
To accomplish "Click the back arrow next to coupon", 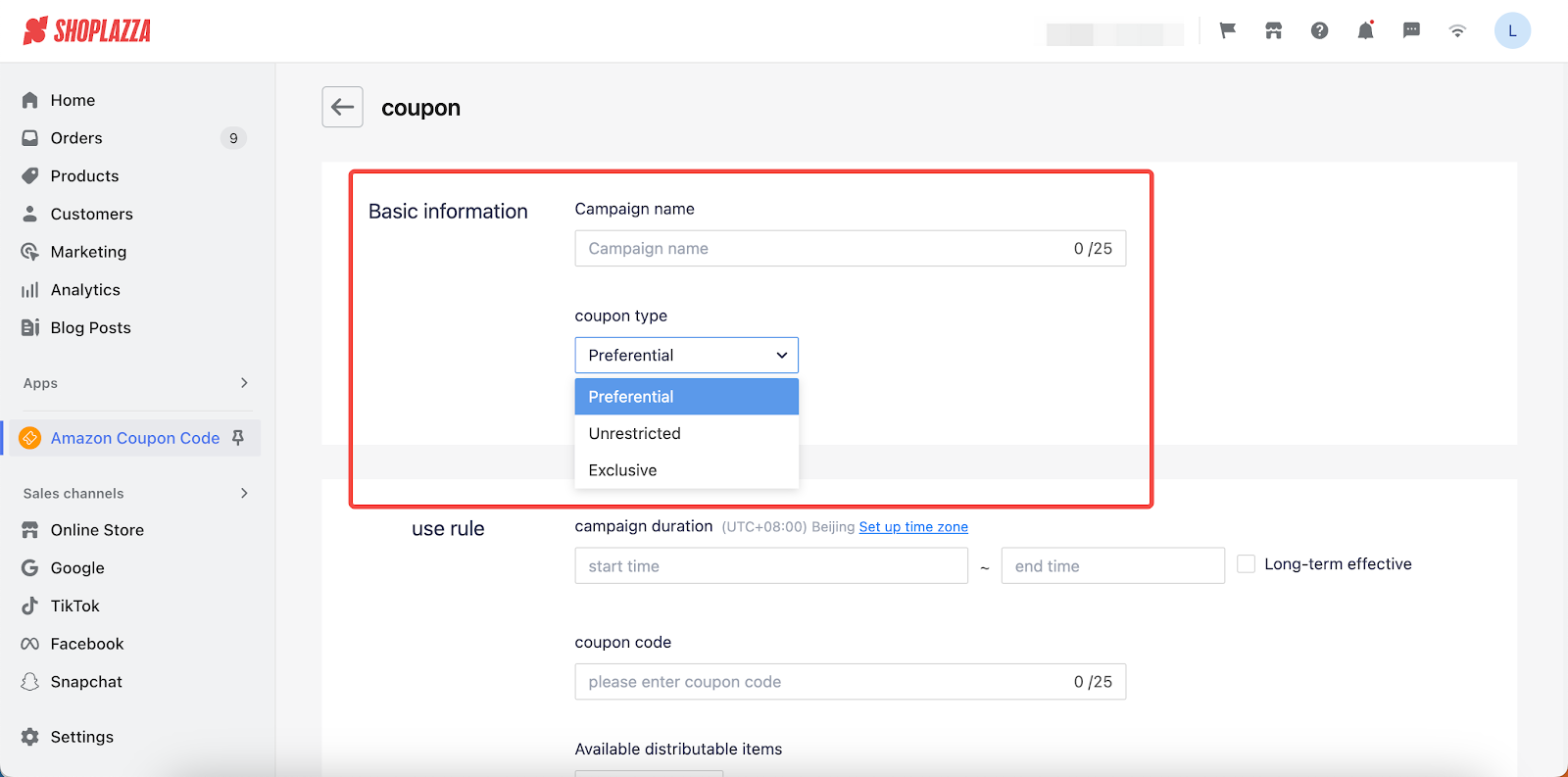I will [342, 107].
